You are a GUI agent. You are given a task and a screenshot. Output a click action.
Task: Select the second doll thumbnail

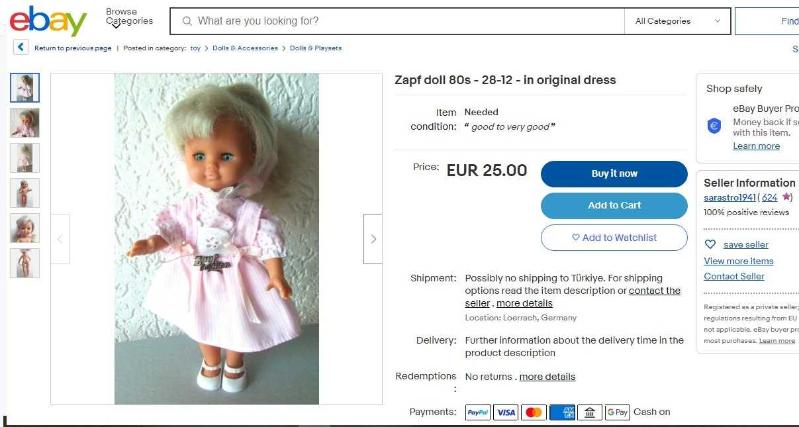click(24, 123)
